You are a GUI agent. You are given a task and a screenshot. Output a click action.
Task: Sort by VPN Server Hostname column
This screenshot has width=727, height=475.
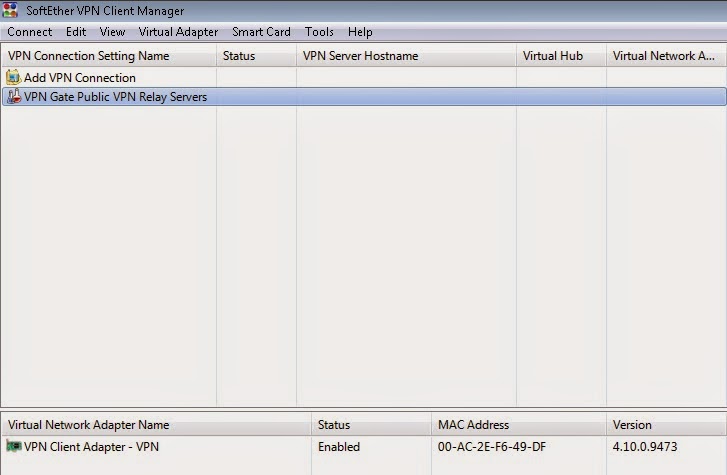coord(406,56)
